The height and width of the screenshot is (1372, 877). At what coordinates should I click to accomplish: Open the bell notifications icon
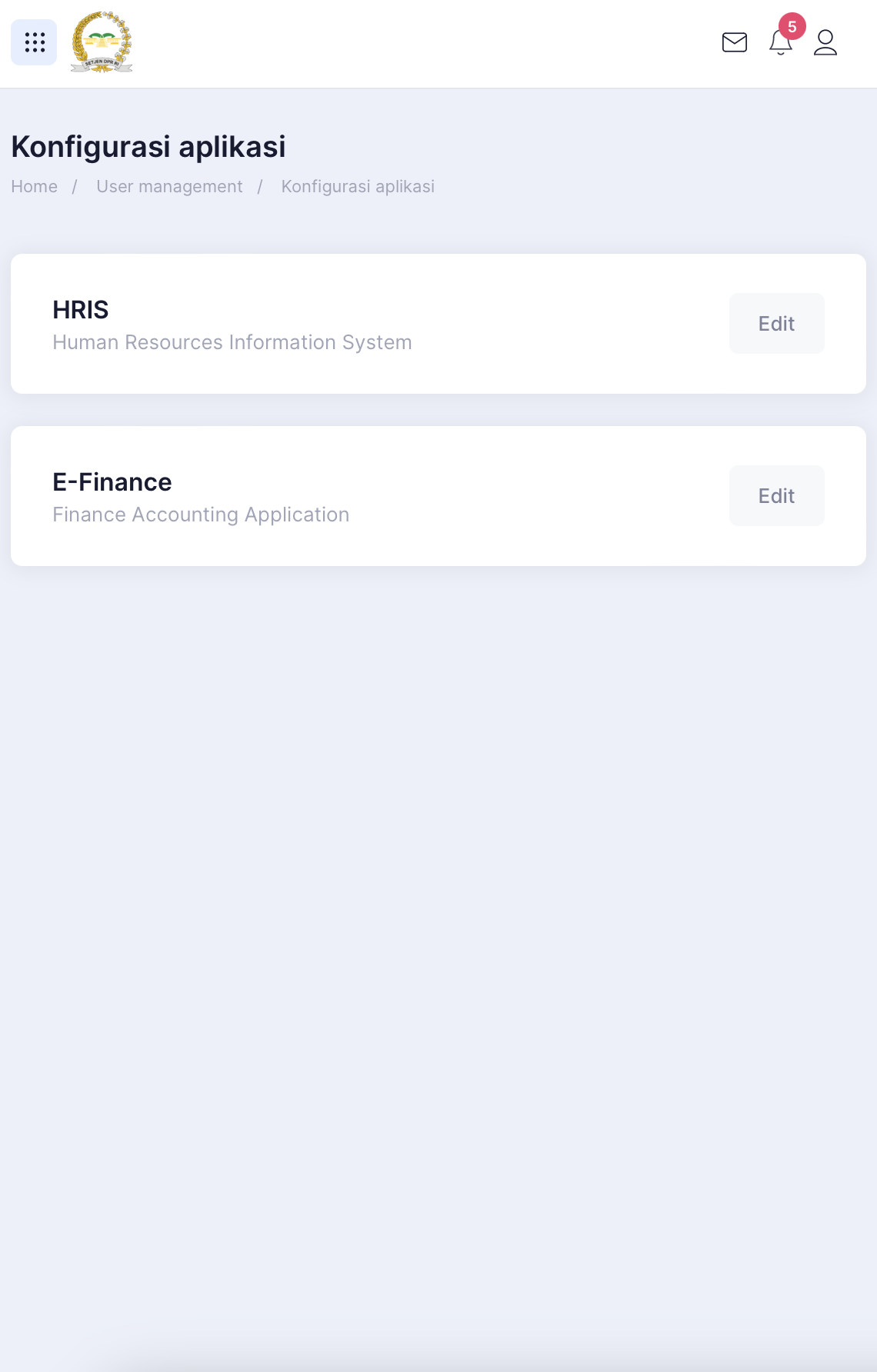tap(781, 42)
